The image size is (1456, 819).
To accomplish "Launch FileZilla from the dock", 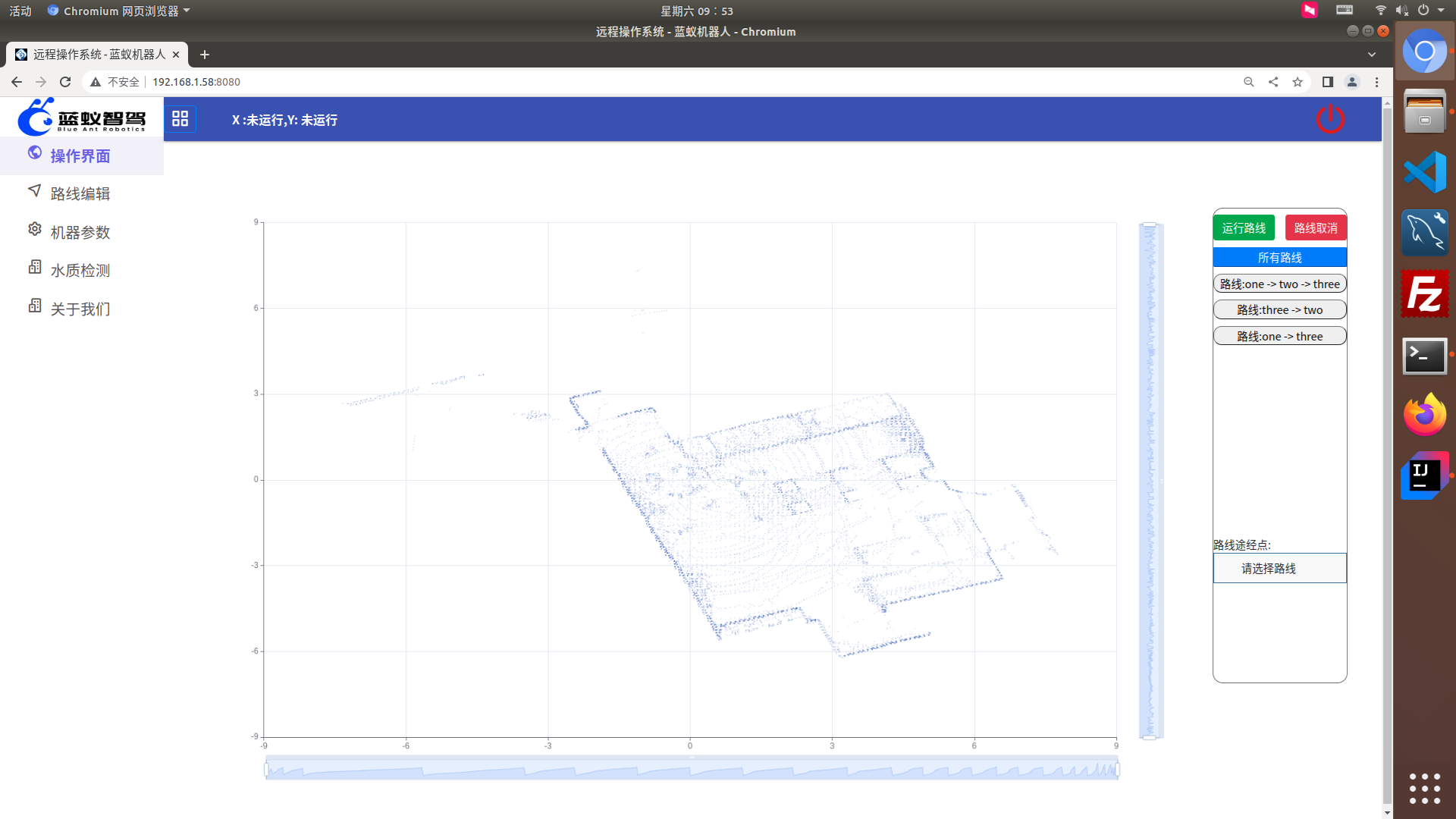I will (x=1425, y=293).
